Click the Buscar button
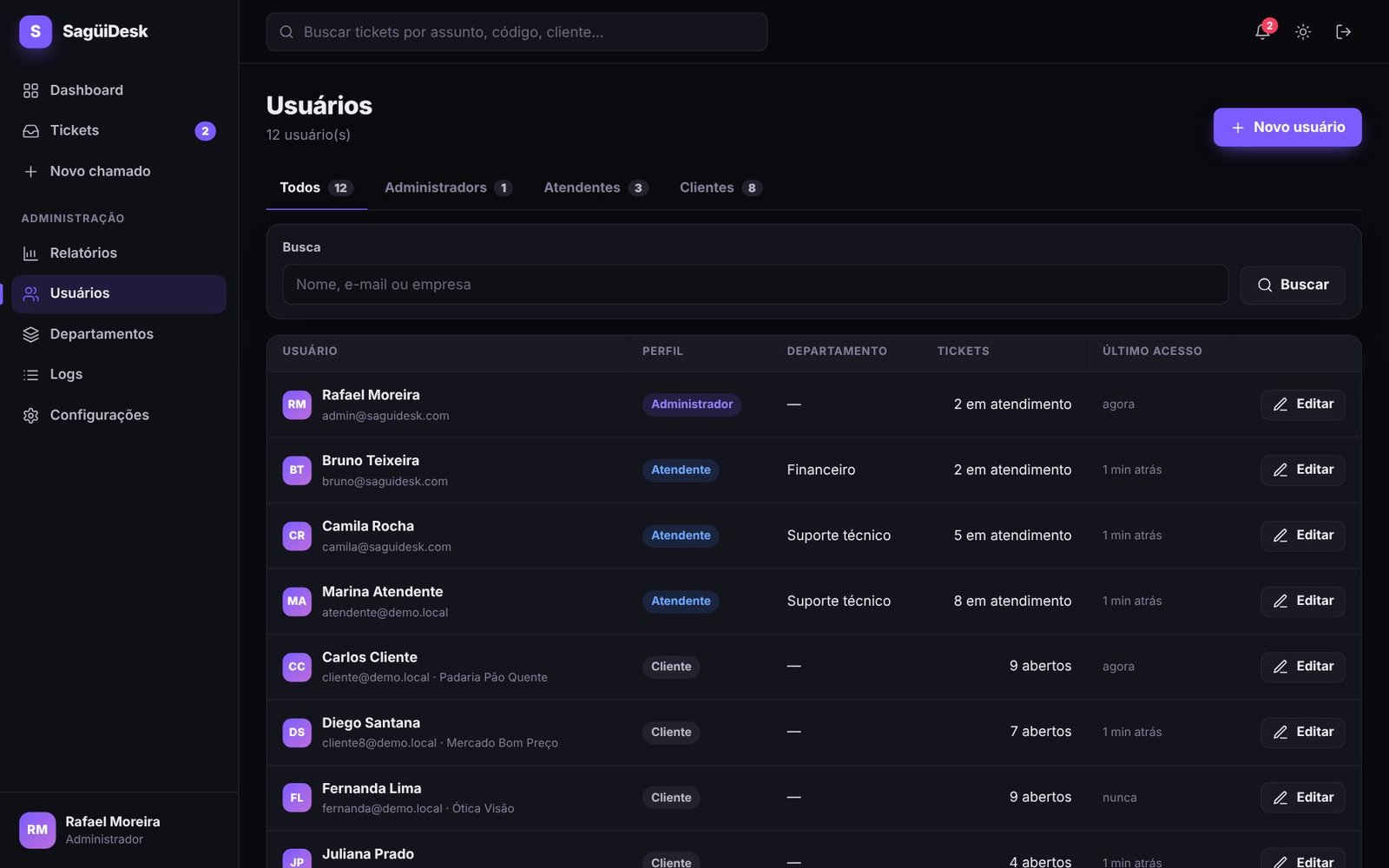The width and height of the screenshot is (1389, 868). [1293, 285]
